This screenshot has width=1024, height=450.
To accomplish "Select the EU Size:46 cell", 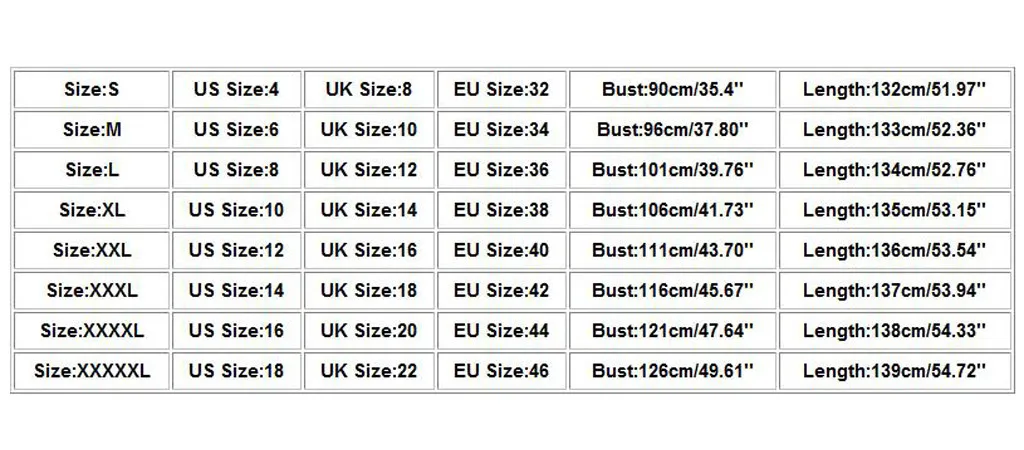I will click(501, 371).
